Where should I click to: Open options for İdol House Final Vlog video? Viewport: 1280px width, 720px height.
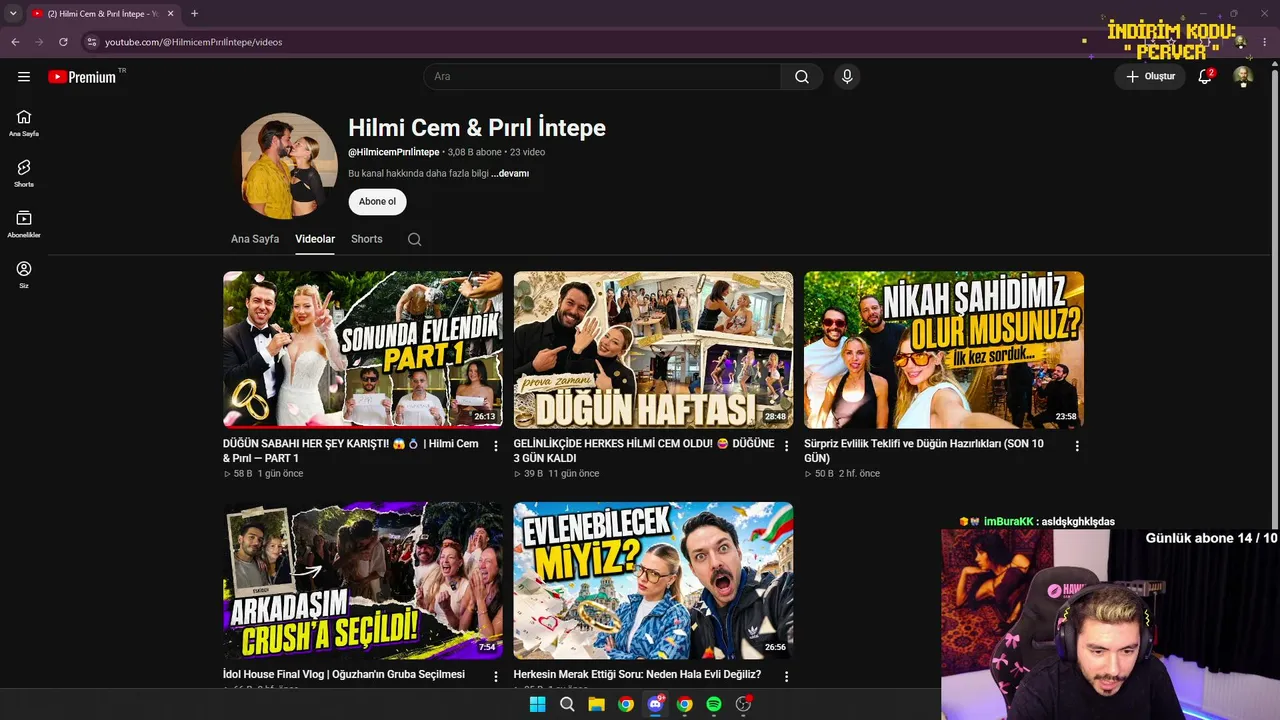tap(496, 677)
